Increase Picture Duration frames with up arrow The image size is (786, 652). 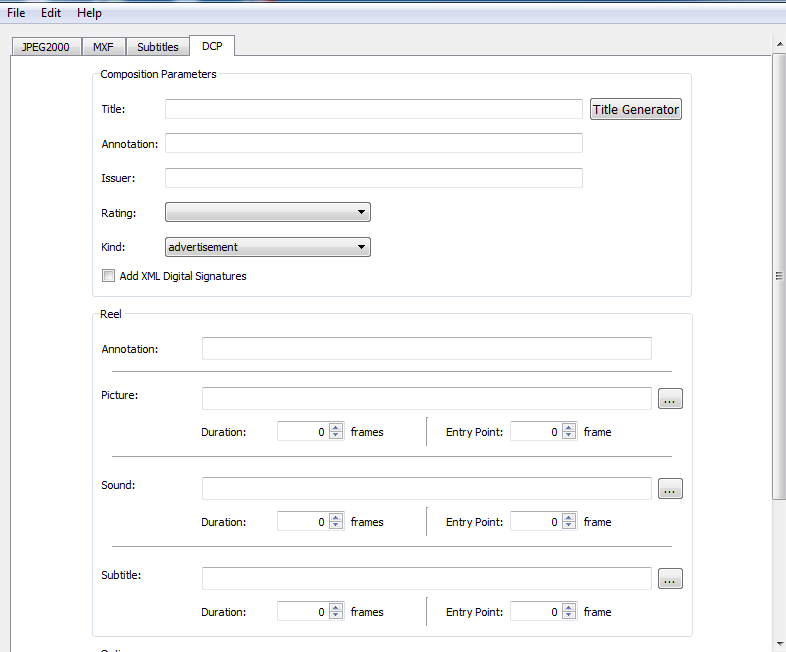click(336, 428)
